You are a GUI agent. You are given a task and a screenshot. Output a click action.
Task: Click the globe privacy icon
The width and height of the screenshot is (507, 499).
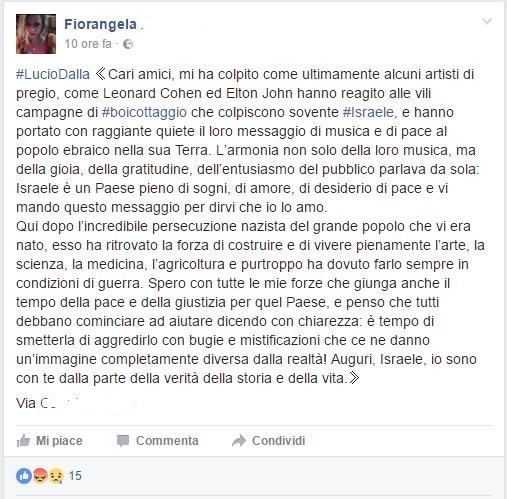pos(128,44)
